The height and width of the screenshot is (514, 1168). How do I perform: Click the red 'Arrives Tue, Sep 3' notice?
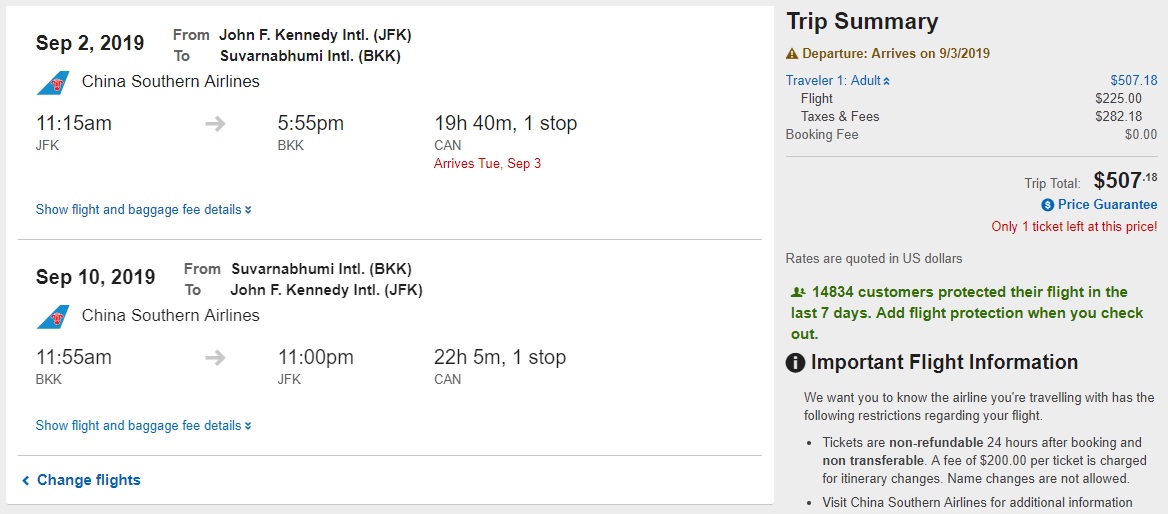tap(487, 163)
